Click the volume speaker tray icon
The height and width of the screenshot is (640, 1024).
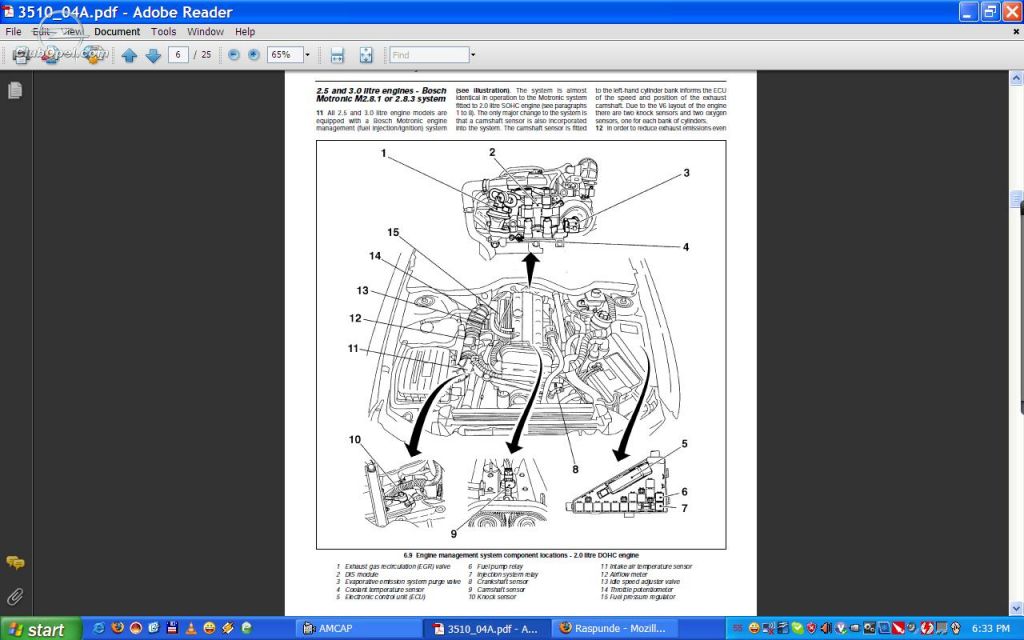826,628
